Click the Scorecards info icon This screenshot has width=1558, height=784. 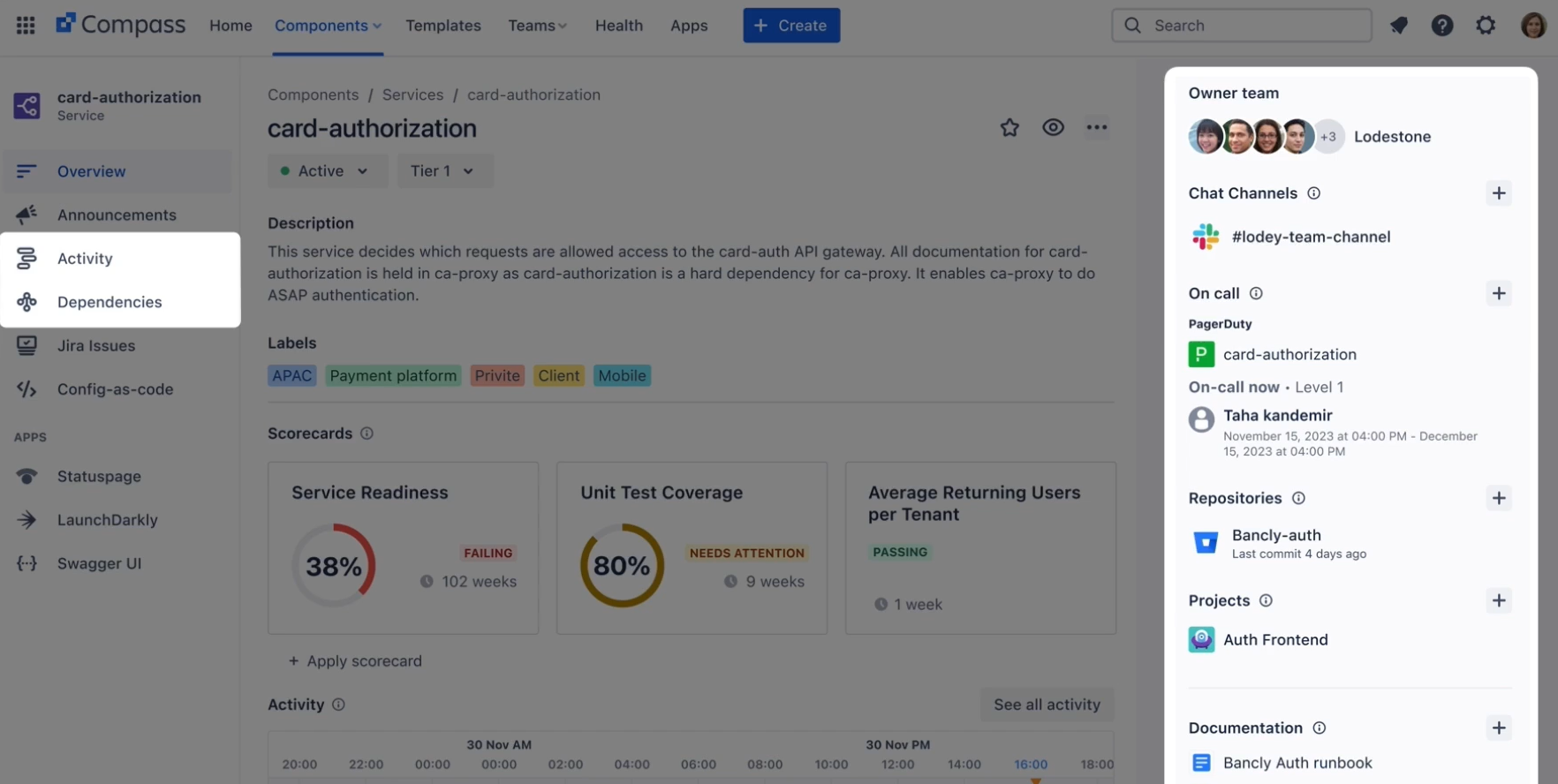tap(367, 433)
